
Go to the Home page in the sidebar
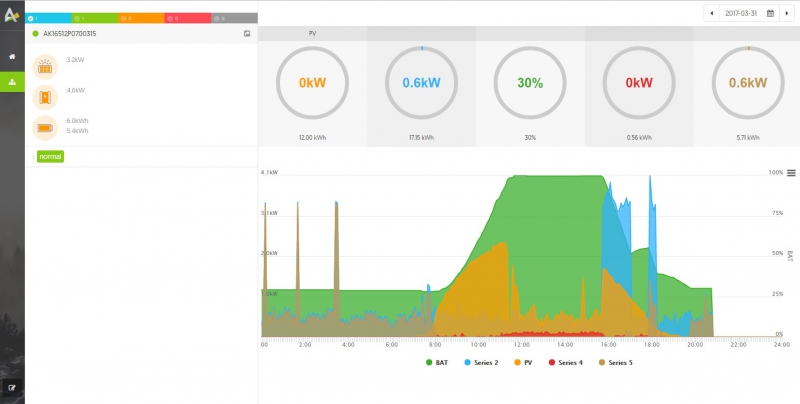click(12, 57)
